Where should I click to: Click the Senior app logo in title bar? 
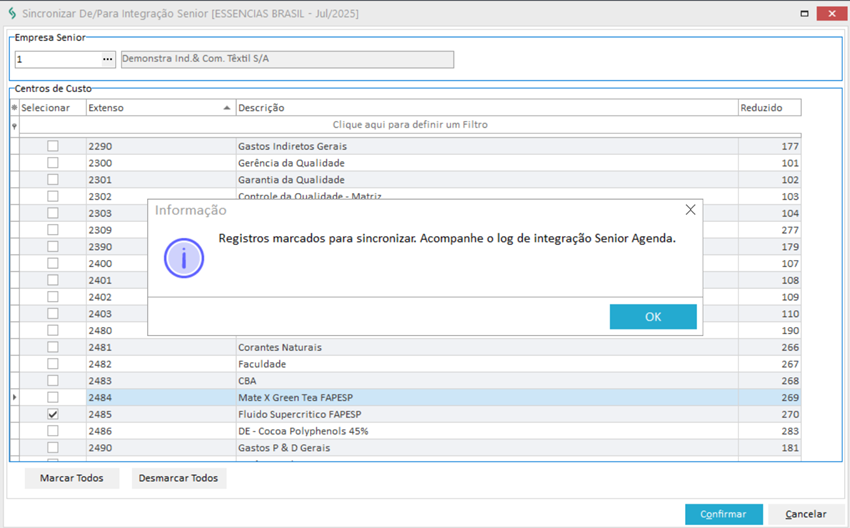coord(12,13)
